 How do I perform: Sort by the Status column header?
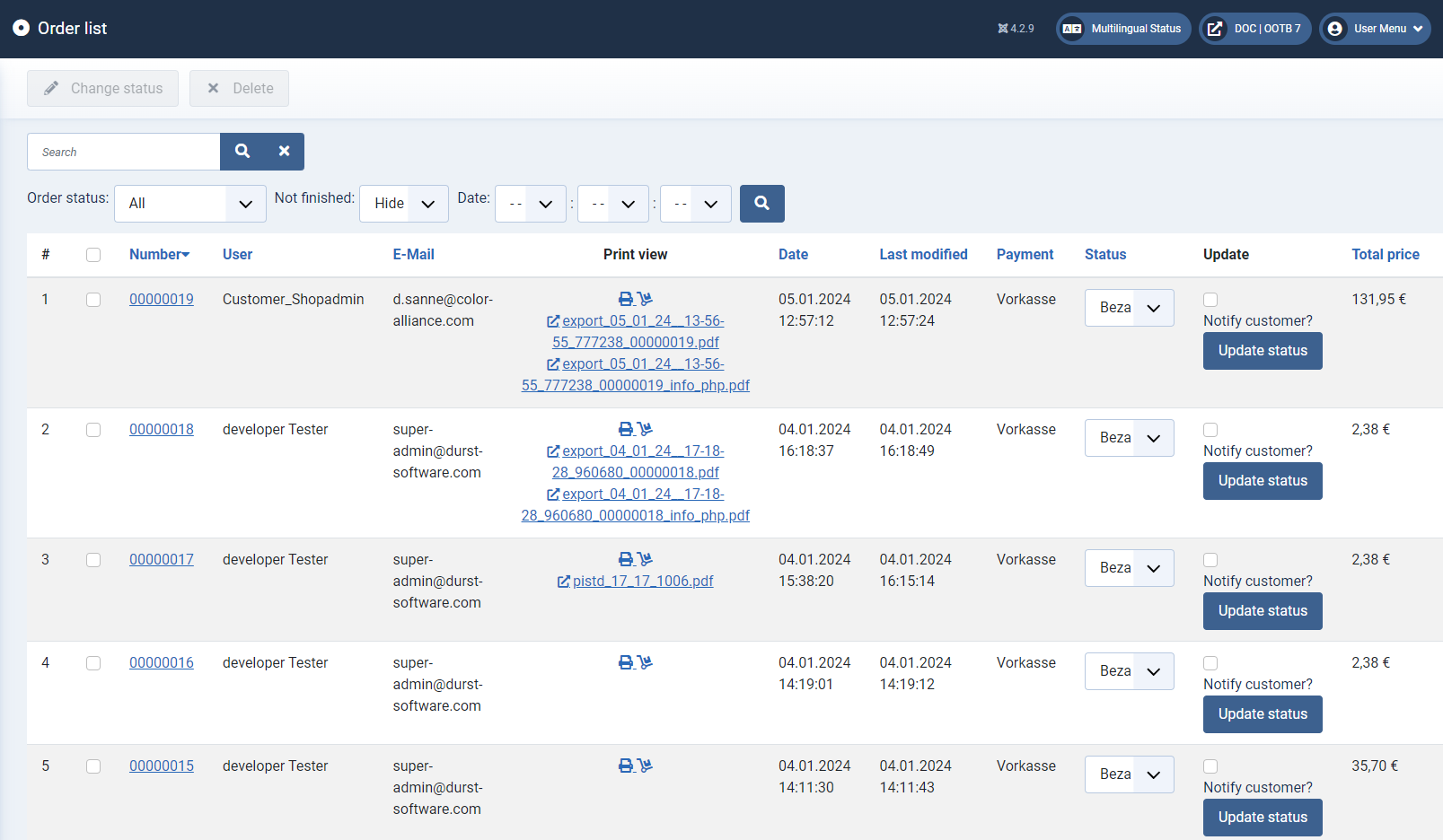(1105, 255)
